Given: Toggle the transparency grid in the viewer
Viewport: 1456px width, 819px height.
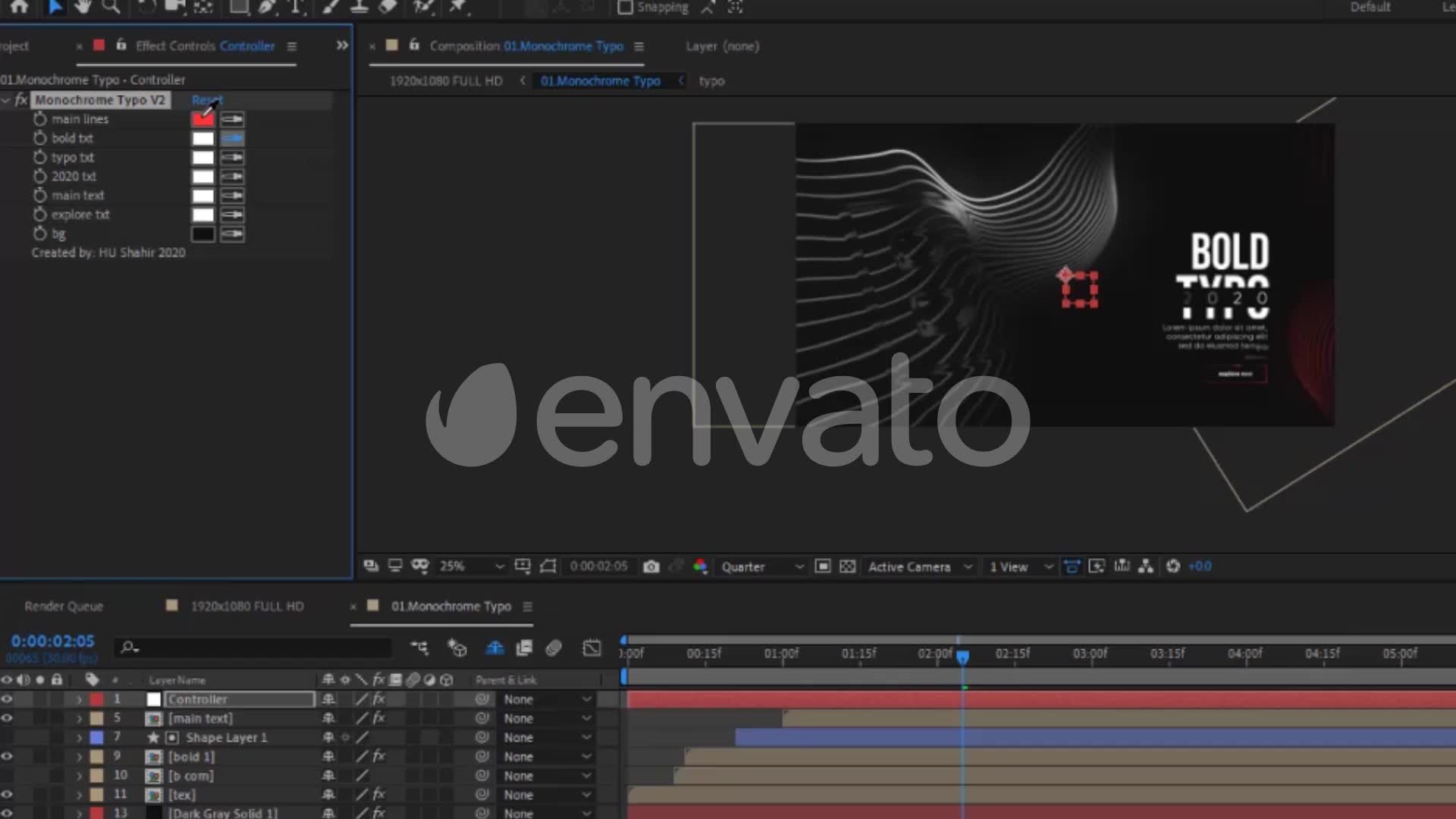Looking at the screenshot, I should tap(848, 566).
